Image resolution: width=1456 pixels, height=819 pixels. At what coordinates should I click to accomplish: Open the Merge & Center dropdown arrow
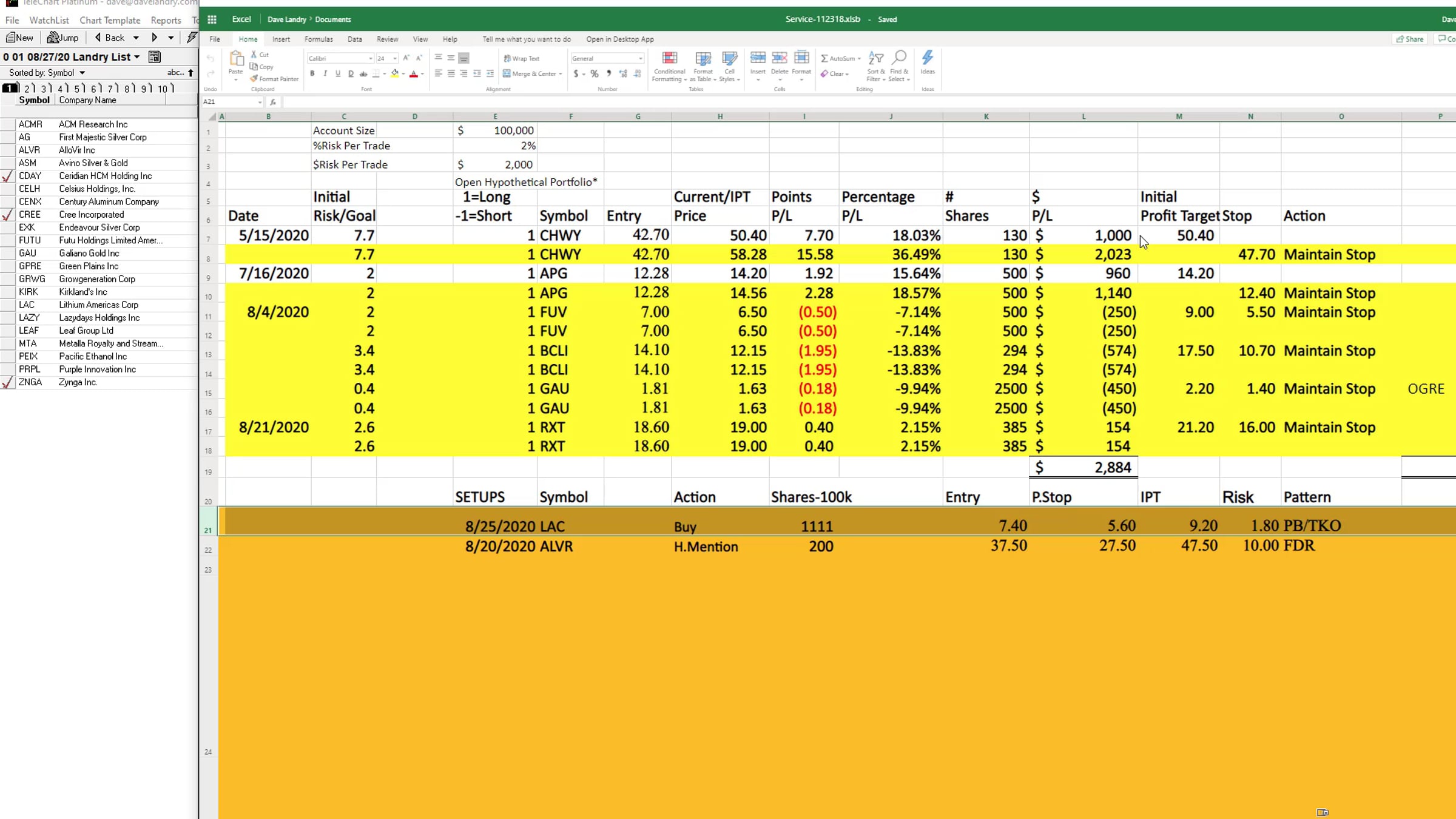pos(560,74)
